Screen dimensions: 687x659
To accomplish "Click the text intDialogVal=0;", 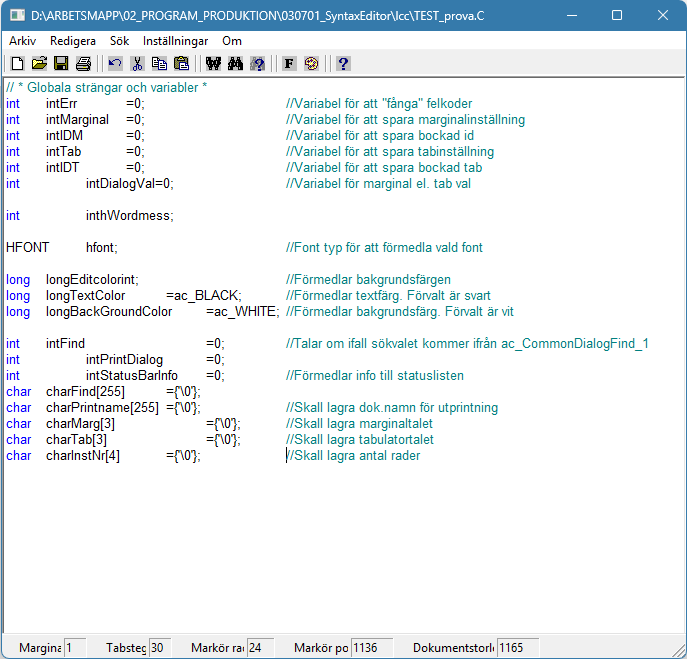I will point(130,184).
